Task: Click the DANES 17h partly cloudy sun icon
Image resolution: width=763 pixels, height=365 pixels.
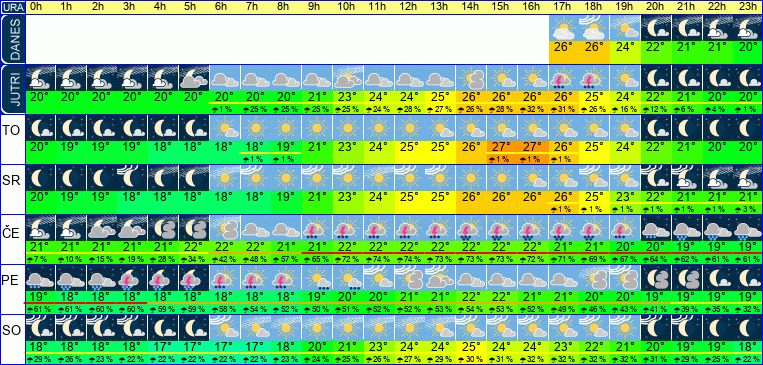Action: (564, 28)
